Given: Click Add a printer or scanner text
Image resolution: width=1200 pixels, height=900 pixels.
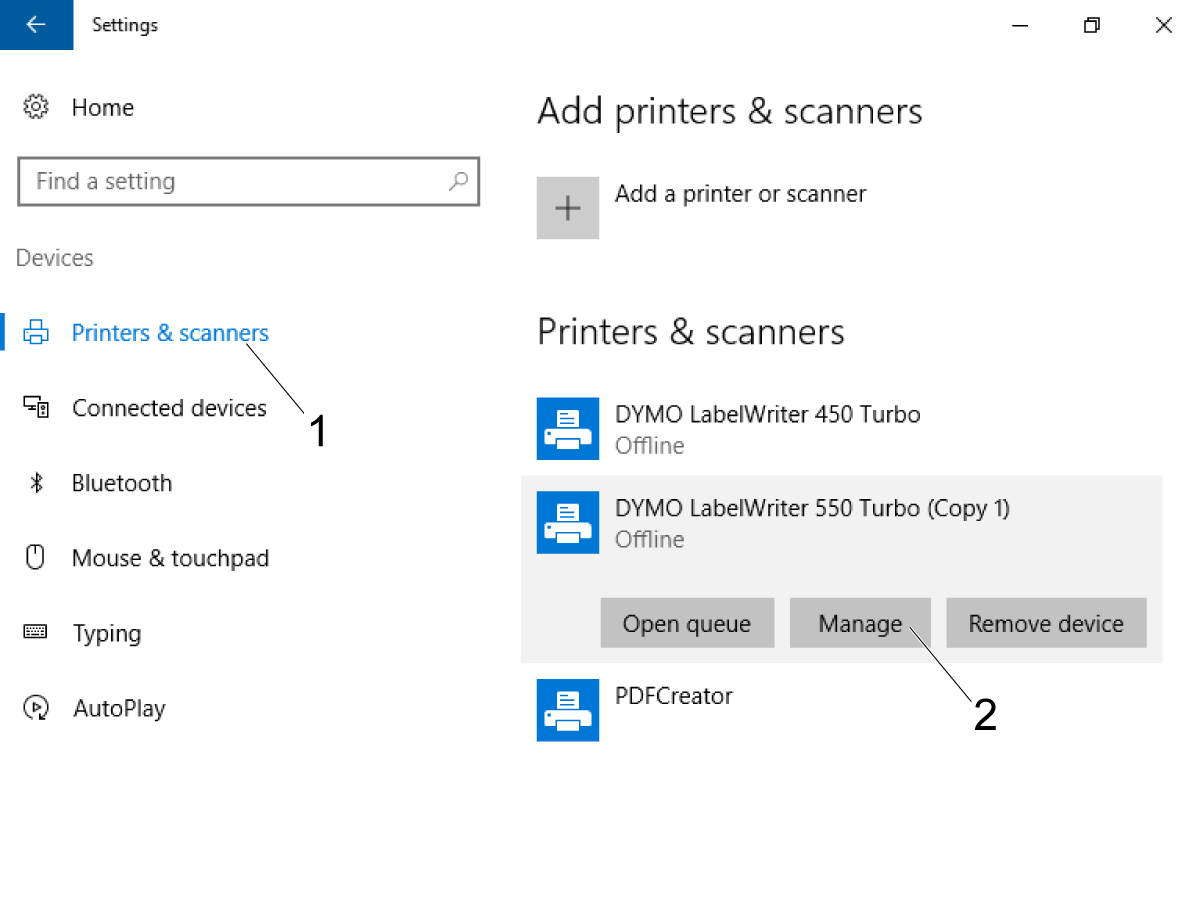Looking at the screenshot, I should (740, 194).
